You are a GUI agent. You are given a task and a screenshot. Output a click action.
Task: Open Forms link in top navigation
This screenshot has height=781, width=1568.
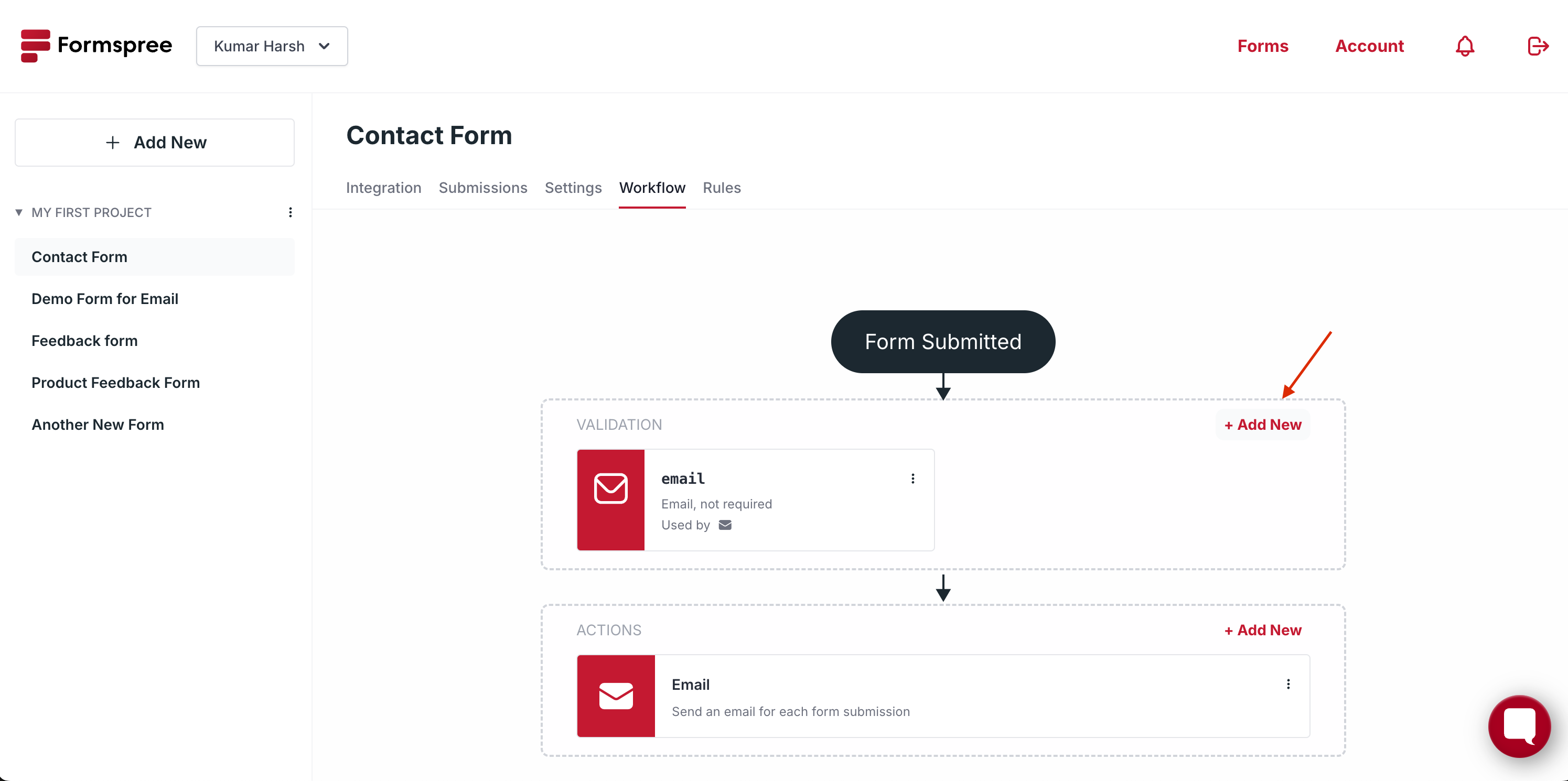[1262, 46]
